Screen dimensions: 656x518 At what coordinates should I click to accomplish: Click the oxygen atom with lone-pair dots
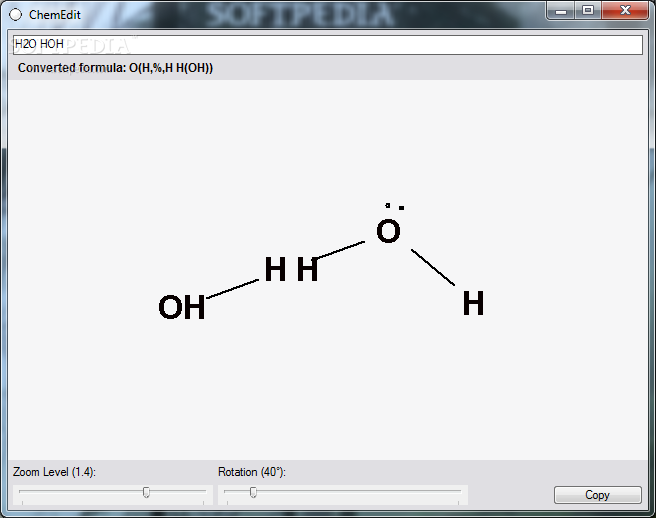389,231
